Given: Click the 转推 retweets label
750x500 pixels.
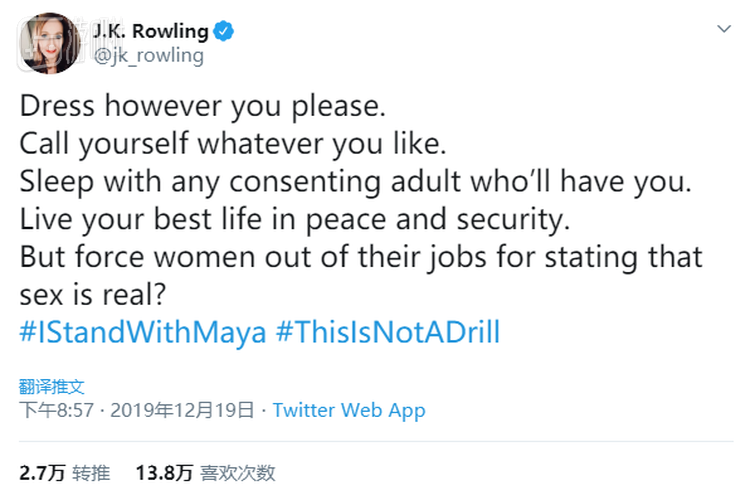Looking at the screenshot, I should tap(92, 473).
